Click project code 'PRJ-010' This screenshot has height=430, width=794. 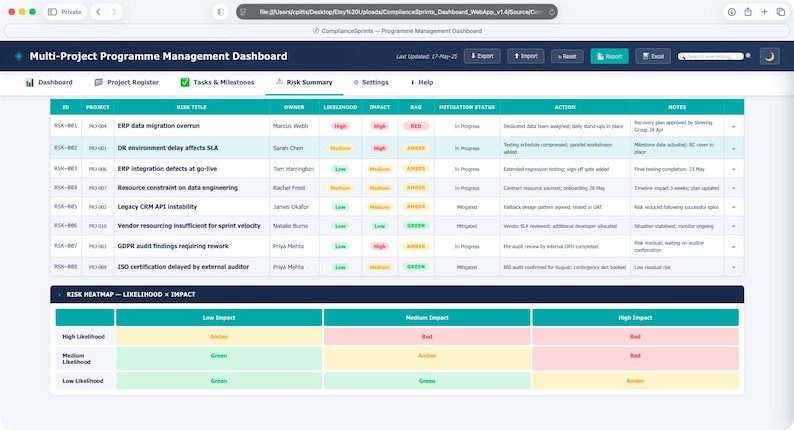(x=98, y=226)
